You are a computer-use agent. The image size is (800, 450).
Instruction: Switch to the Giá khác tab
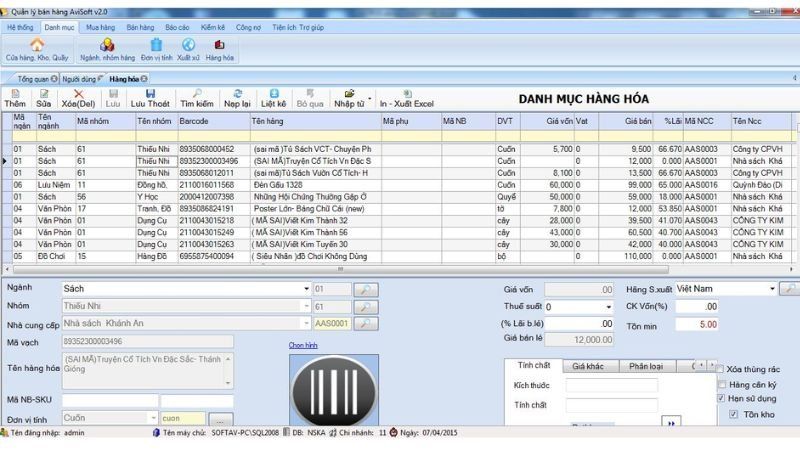point(589,366)
